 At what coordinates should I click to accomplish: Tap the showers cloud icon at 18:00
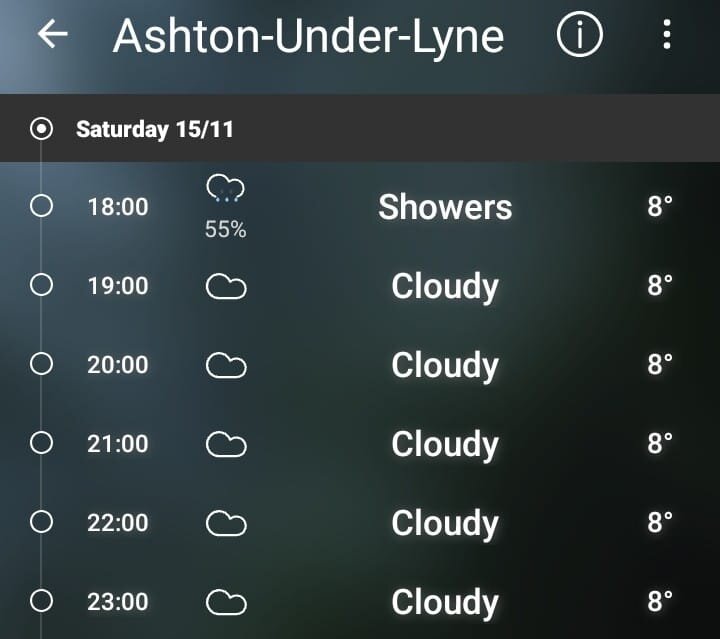[225, 189]
